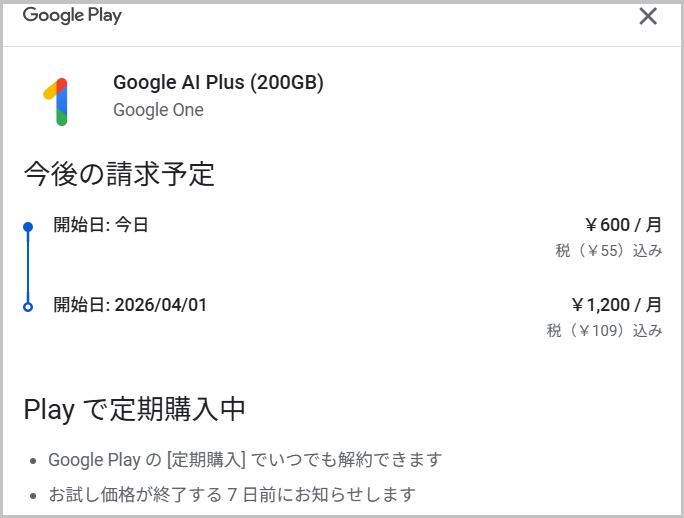Viewport: 684px width, 518px height.
Task: Click the filled timeline dot for today
Action: click(28, 227)
